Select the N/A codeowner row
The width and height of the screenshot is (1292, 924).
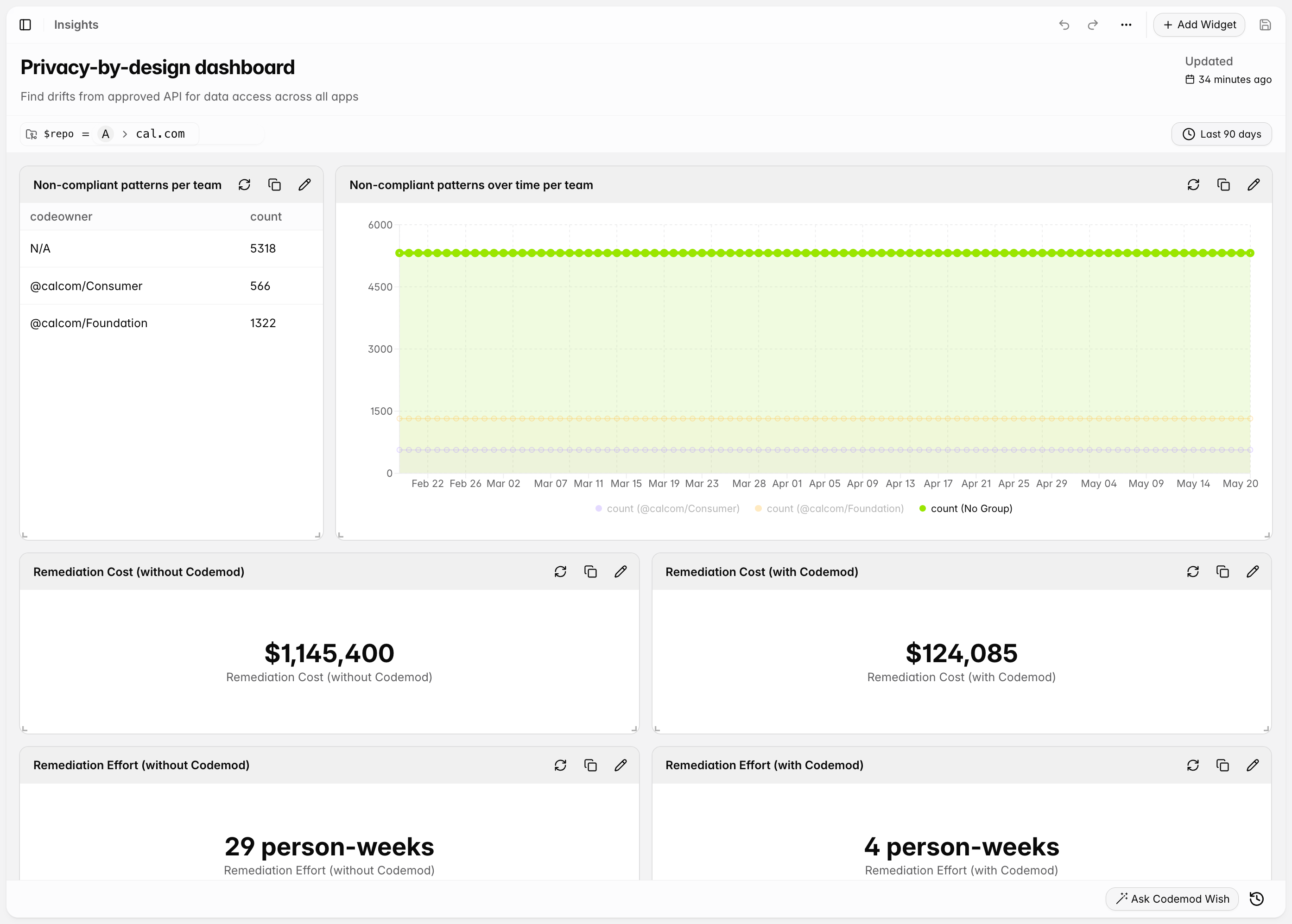coord(171,249)
